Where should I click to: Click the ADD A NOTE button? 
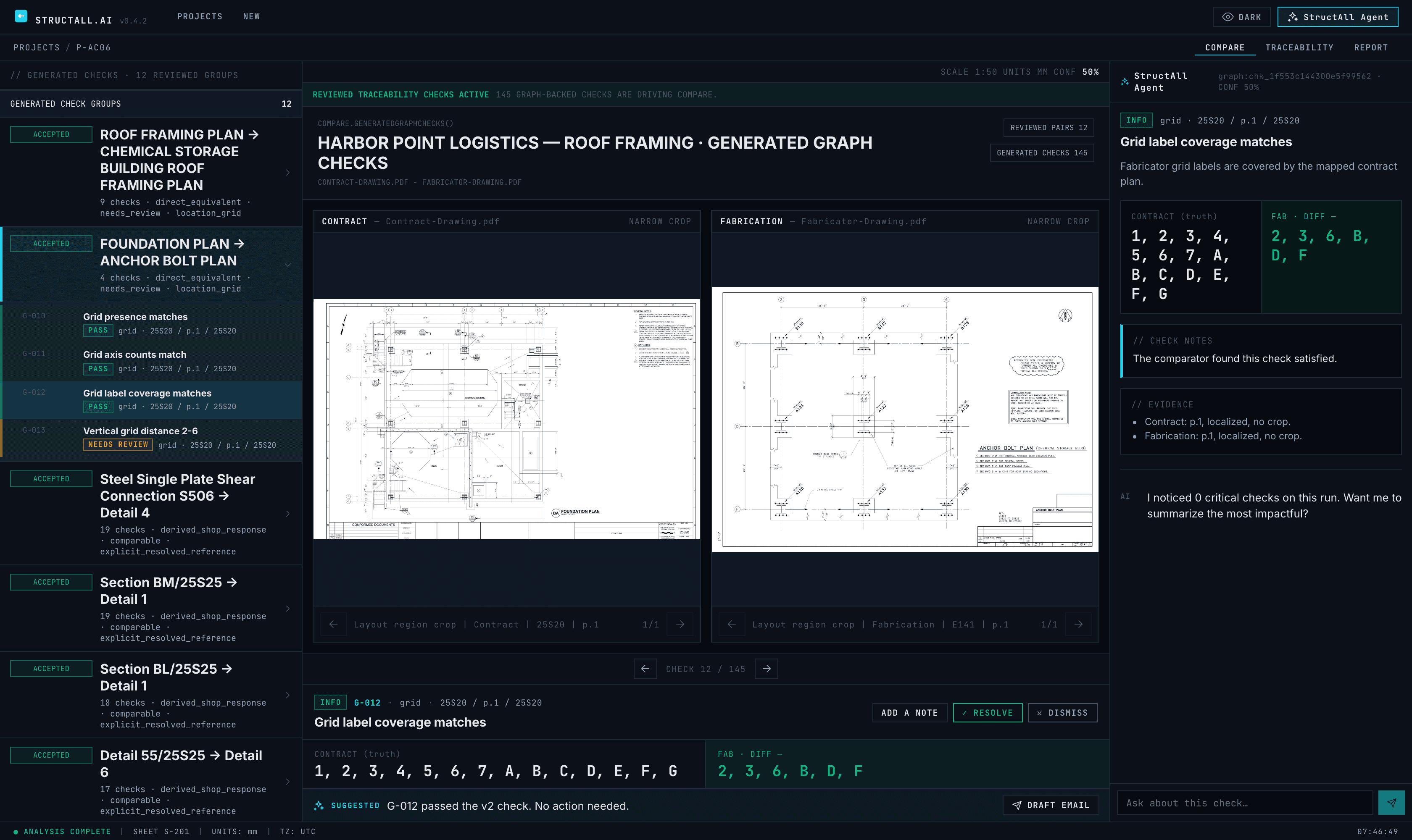910,713
